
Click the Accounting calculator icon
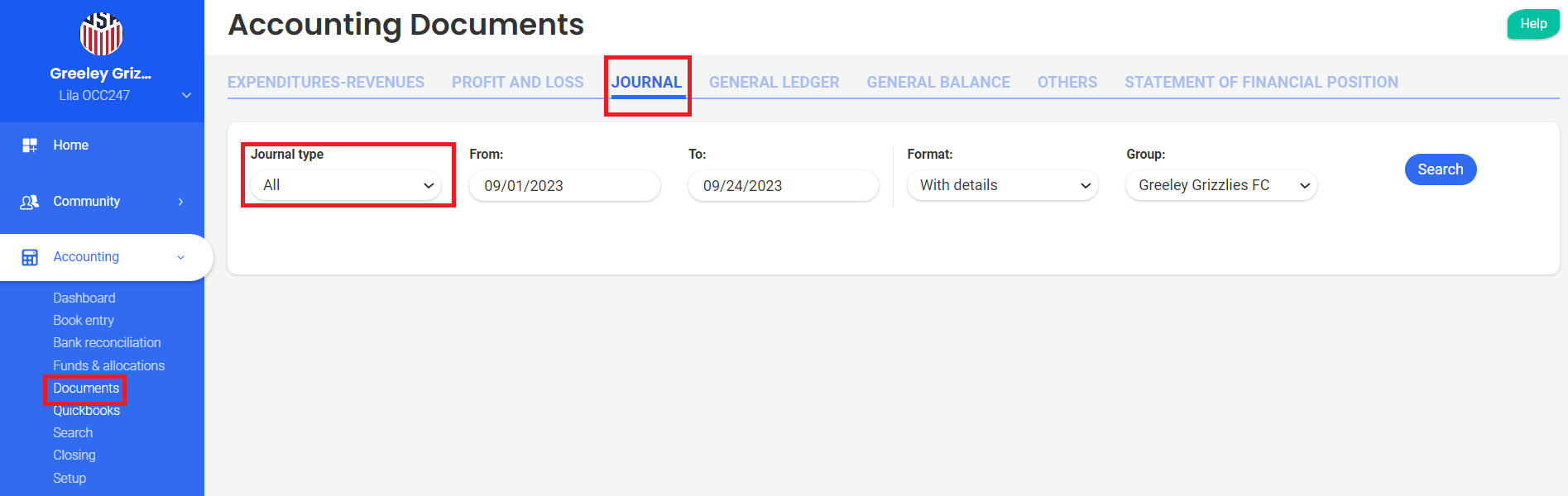coord(30,257)
